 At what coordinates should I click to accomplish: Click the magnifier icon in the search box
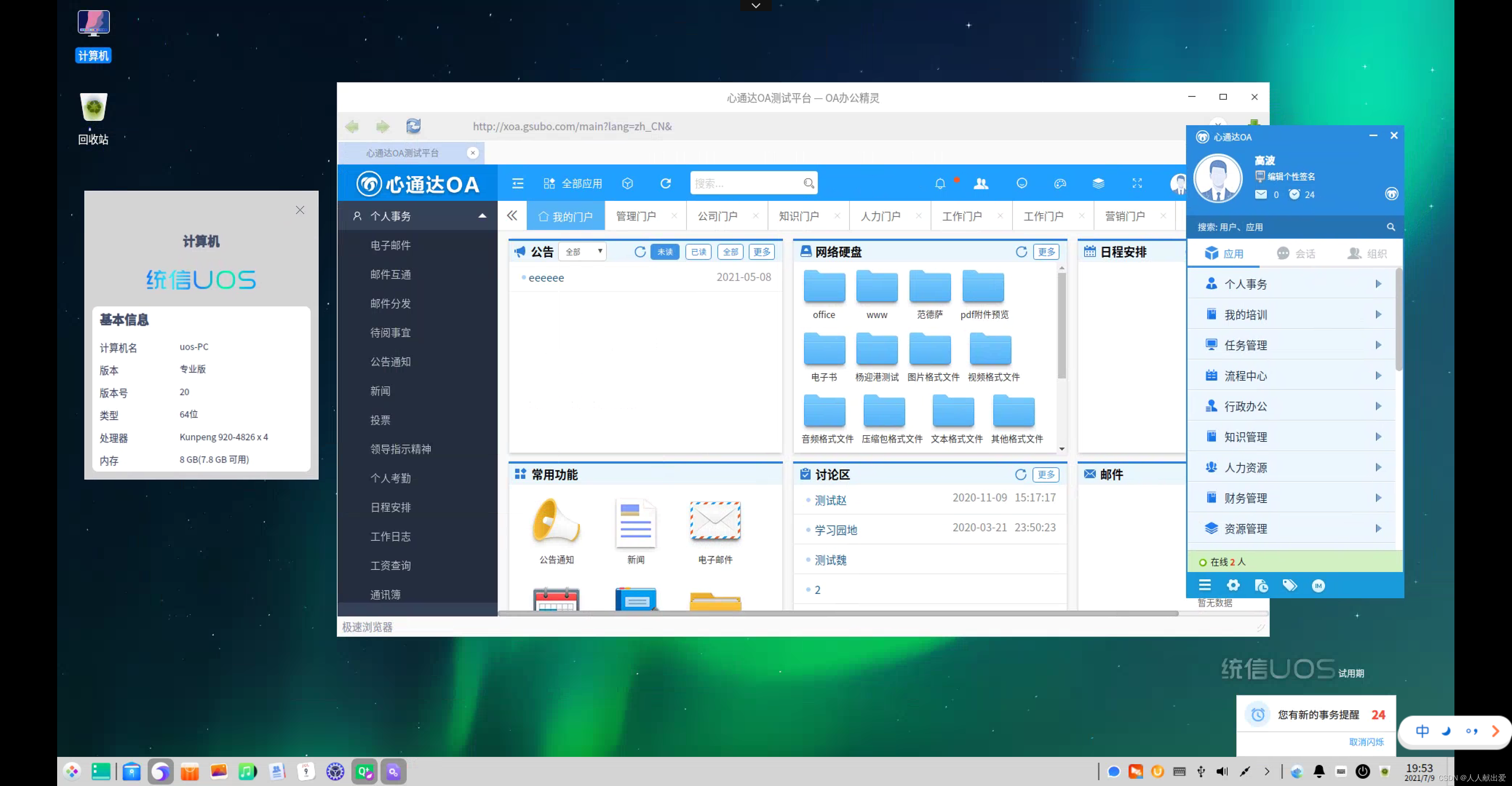(x=808, y=184)
